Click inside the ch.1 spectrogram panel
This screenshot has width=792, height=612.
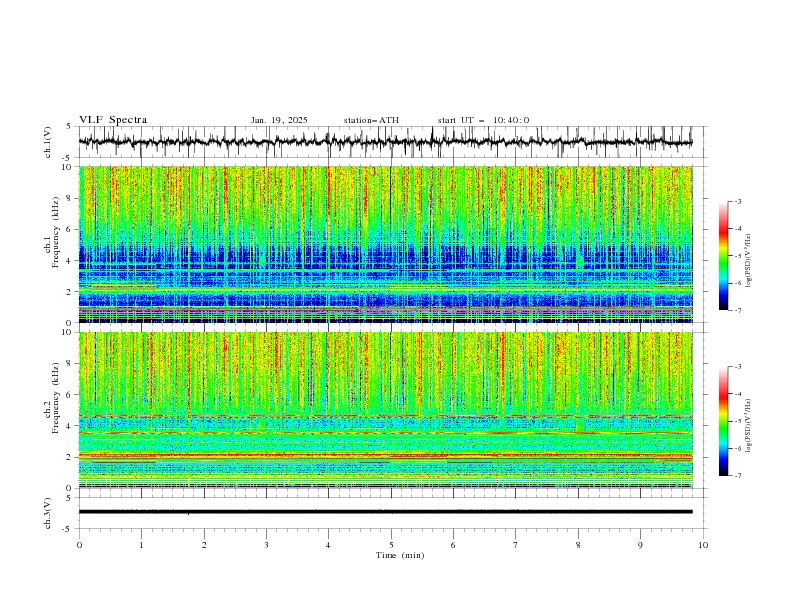click(386, 244)
